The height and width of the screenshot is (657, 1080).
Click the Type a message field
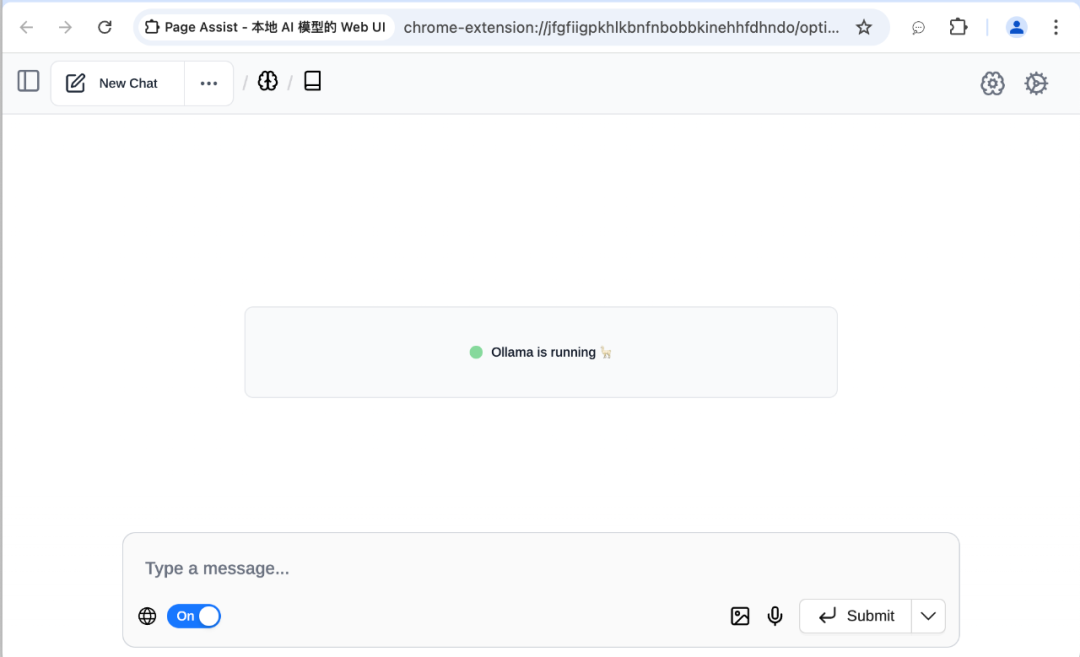pyautogui.click(x=541, y=568)
